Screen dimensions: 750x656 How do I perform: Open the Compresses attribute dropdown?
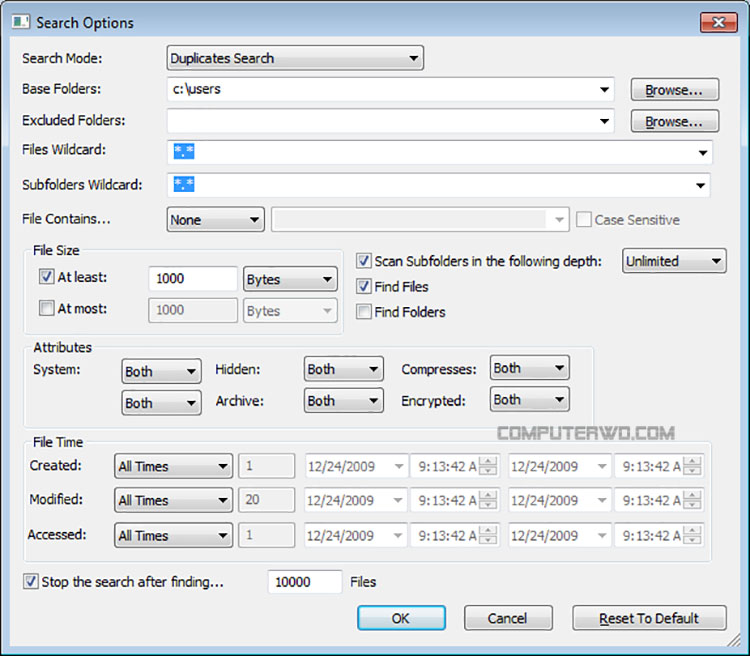529,368
